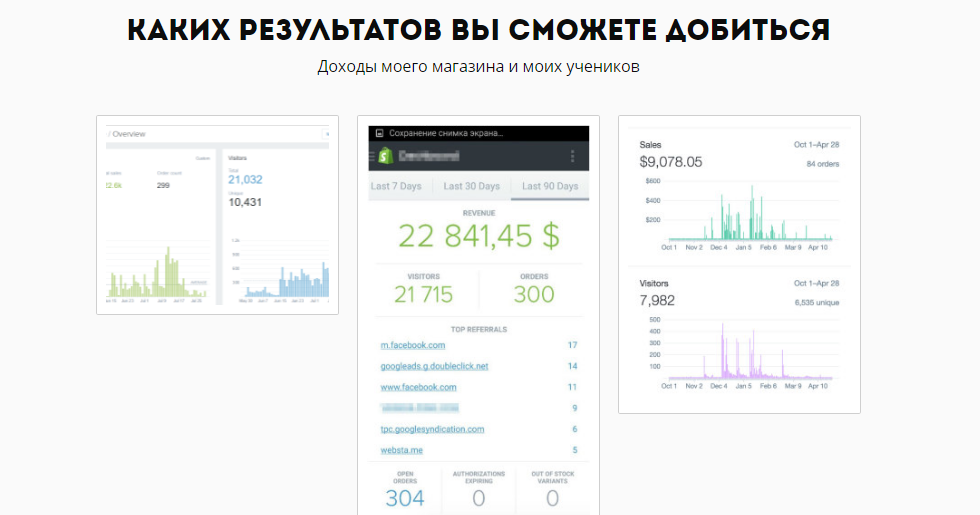Tap the hamburger menu beside Shopify logo

(x=372, y=156)
